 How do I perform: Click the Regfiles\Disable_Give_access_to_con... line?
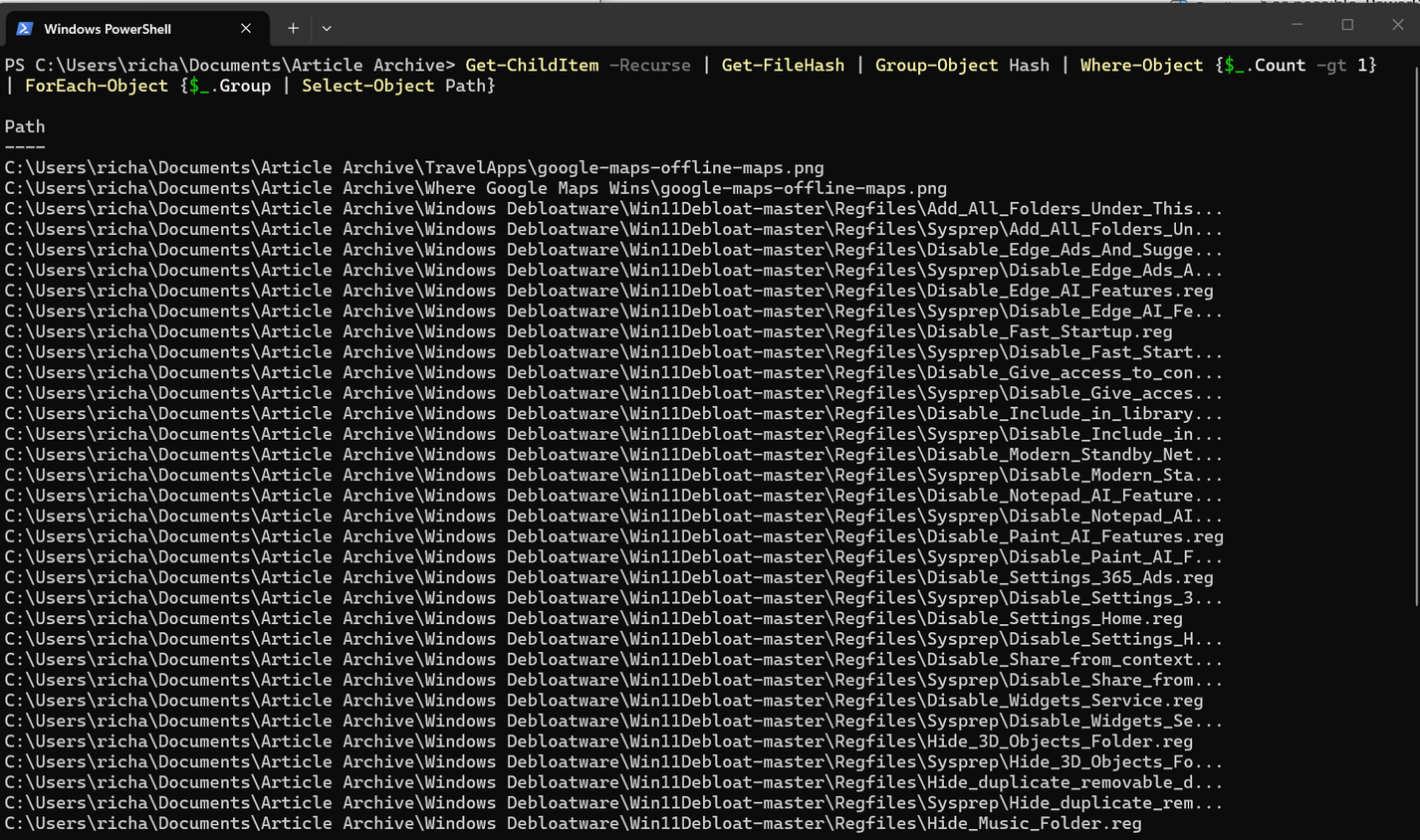click(x=613, y=372)
